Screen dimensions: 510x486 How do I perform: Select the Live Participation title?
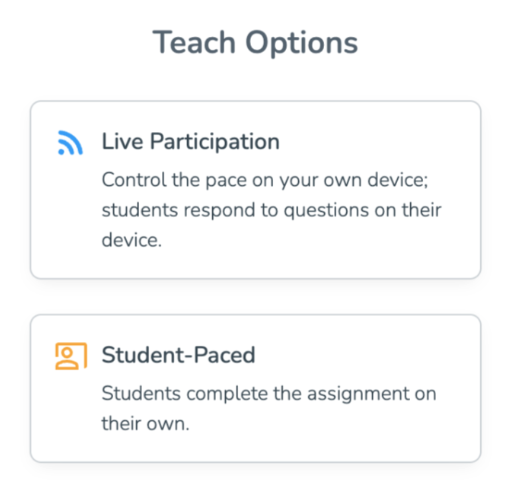click(x=190, y=142)
